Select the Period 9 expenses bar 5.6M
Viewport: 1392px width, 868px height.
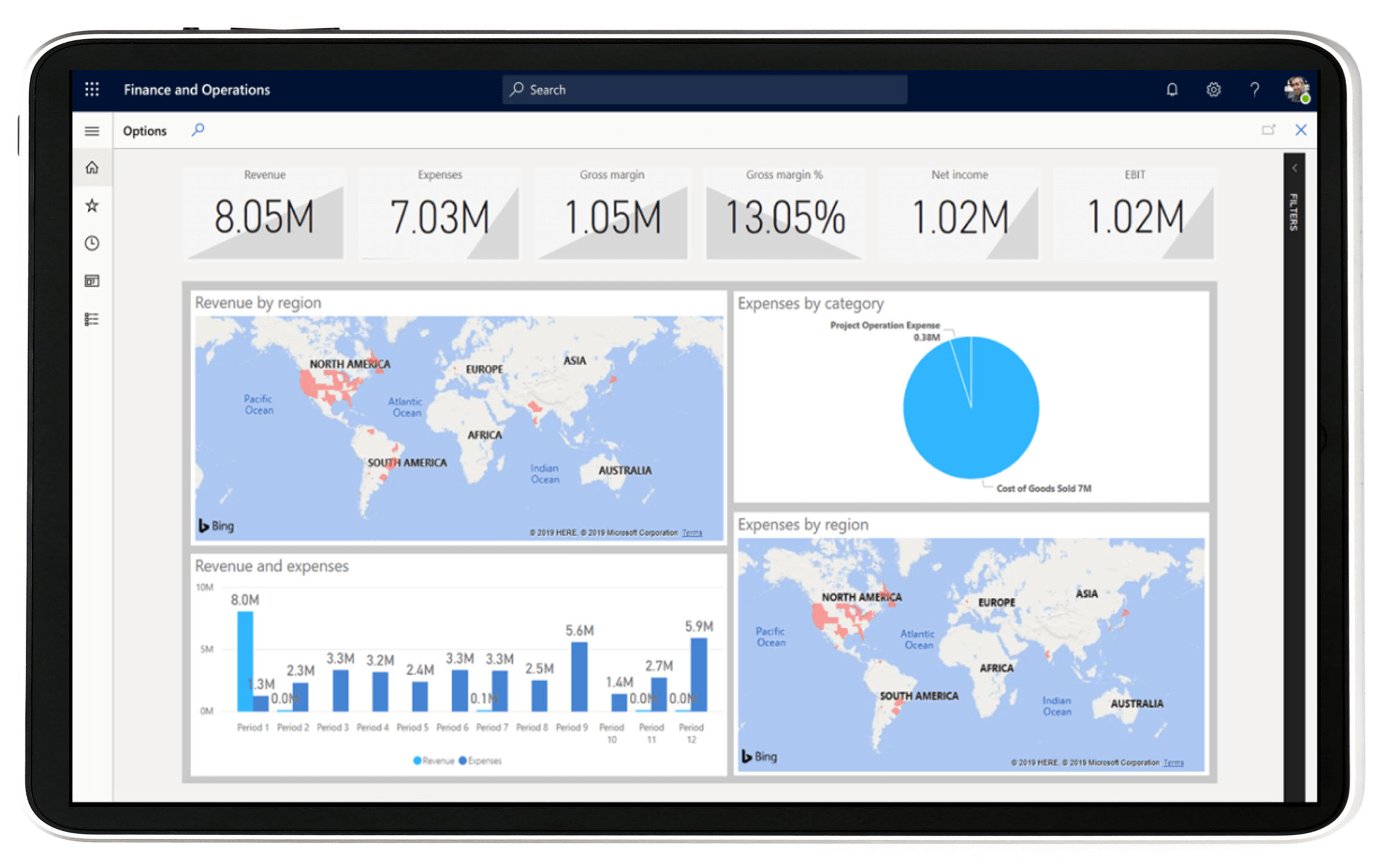[579, 676]
